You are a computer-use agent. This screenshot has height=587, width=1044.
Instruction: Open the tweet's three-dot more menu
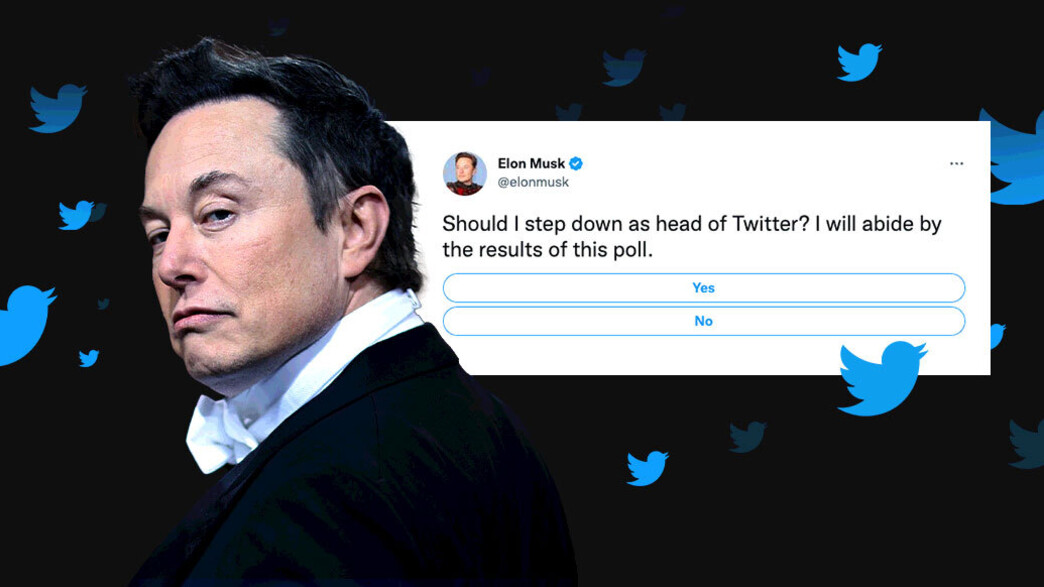point(957,163)
